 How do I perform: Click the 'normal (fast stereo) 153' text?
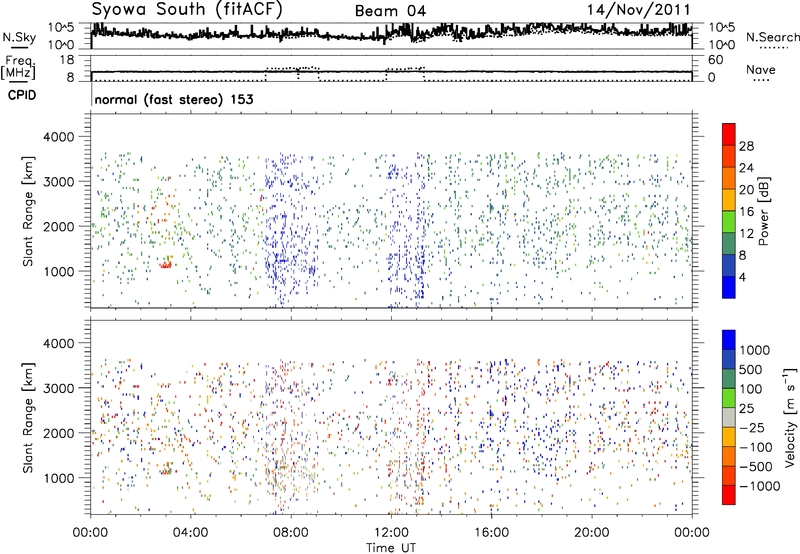click(x=174, y=100)
